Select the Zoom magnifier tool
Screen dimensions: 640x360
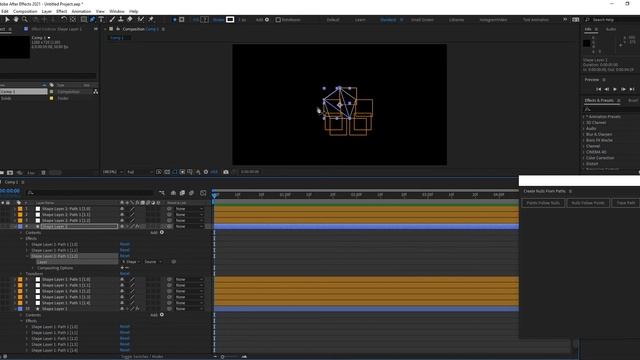25,19
